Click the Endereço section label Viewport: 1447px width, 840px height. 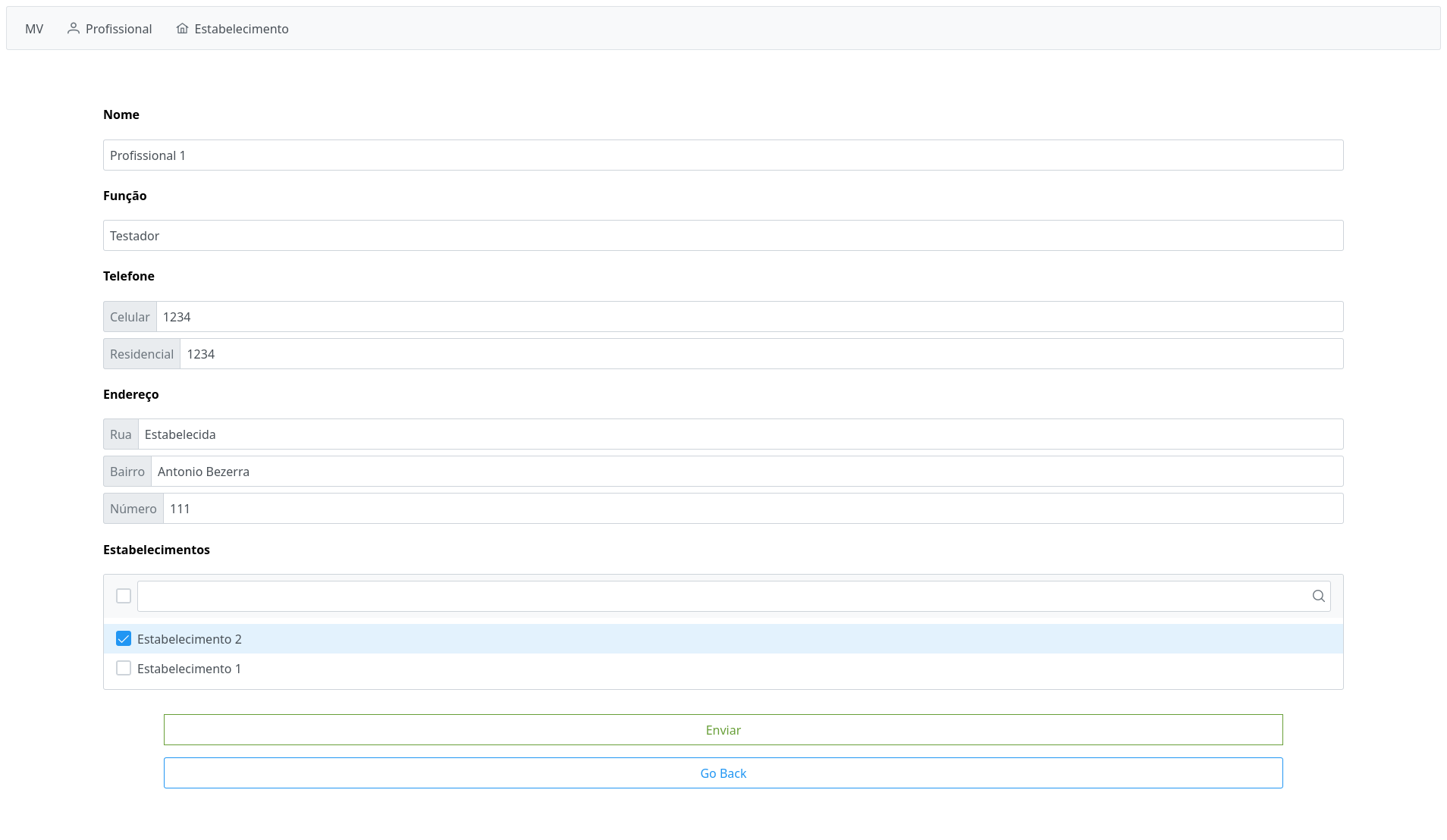[131, 394]
